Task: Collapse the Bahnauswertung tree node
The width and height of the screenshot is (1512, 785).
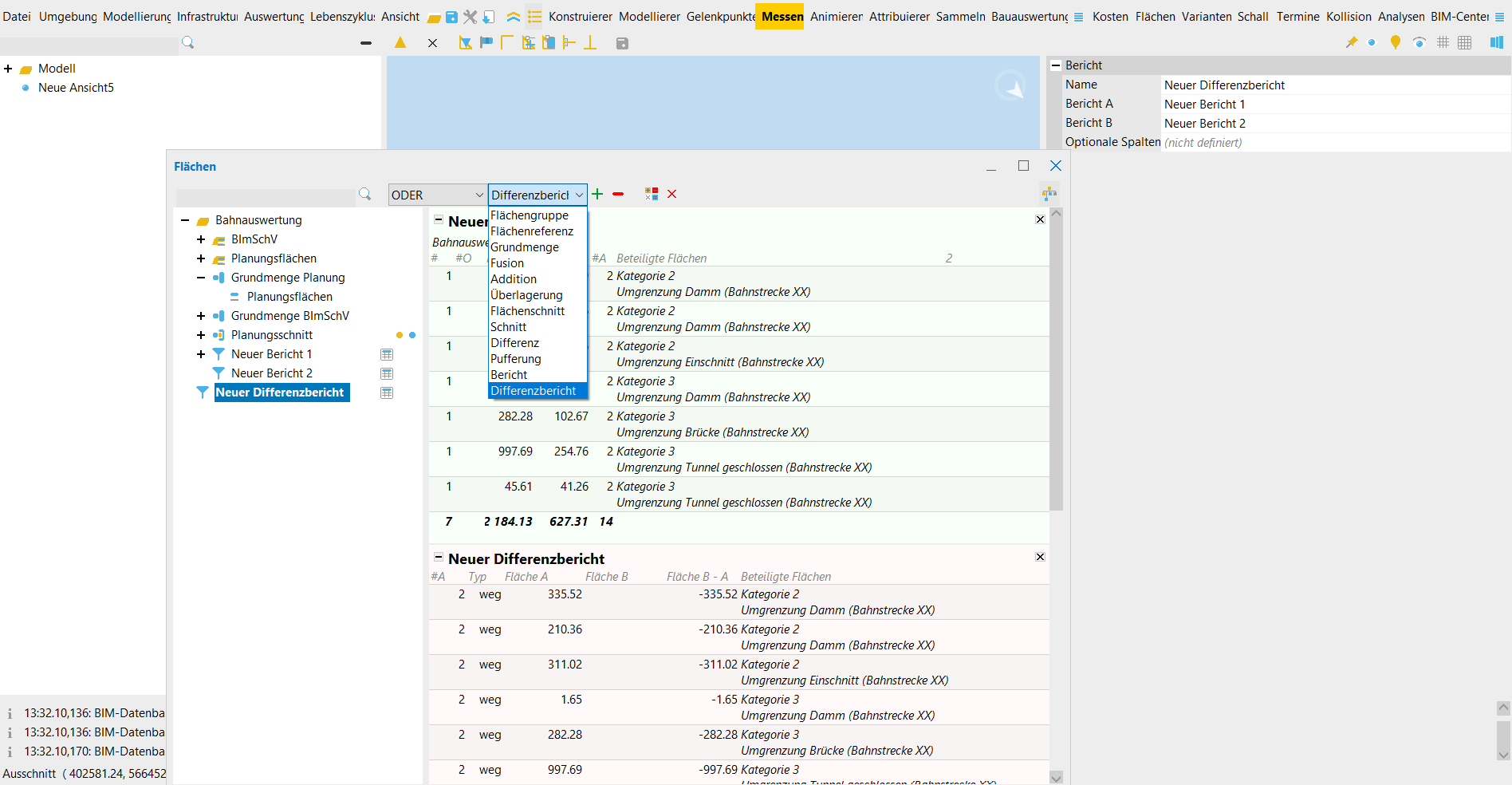Action: 185,220
